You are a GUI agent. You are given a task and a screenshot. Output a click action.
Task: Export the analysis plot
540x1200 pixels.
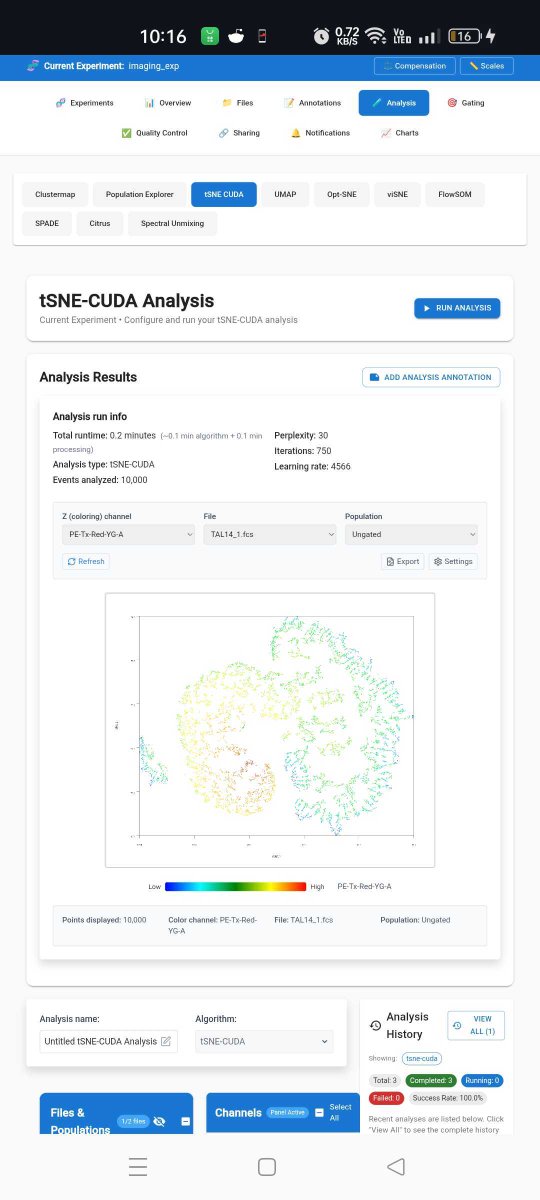pyautogui.click(x=402, y=562)
